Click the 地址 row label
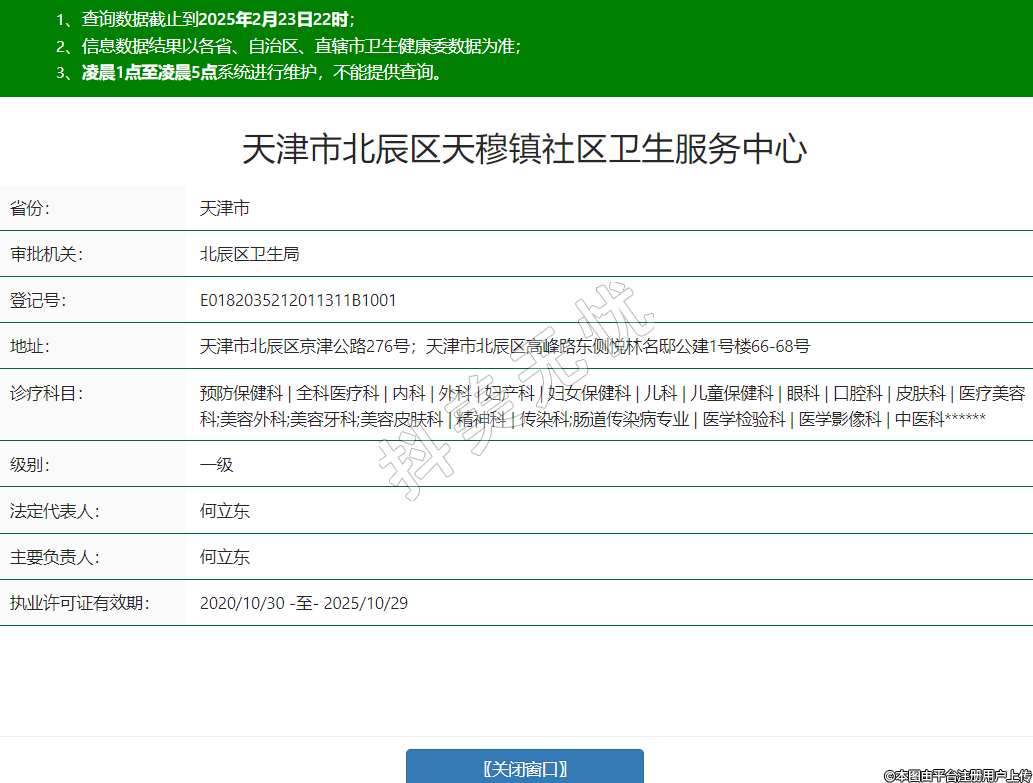 (30, 346)
